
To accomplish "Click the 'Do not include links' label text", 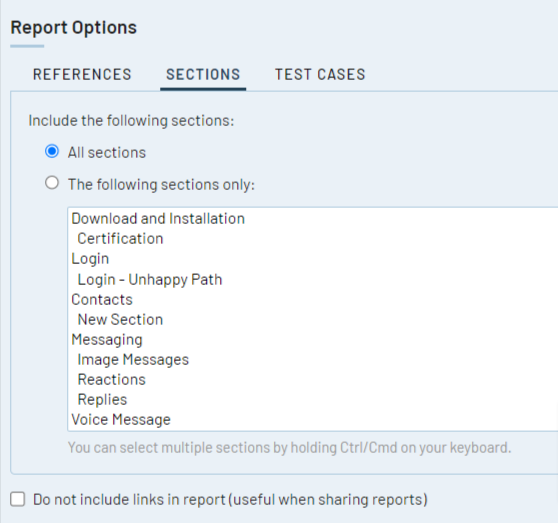I will click(230, 500).
